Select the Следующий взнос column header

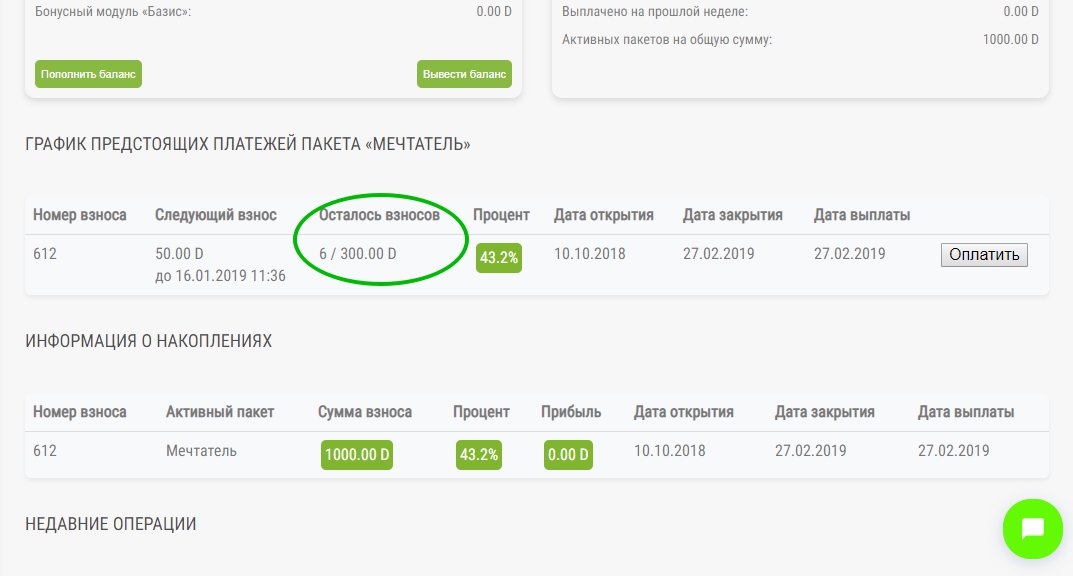(216, 215)
